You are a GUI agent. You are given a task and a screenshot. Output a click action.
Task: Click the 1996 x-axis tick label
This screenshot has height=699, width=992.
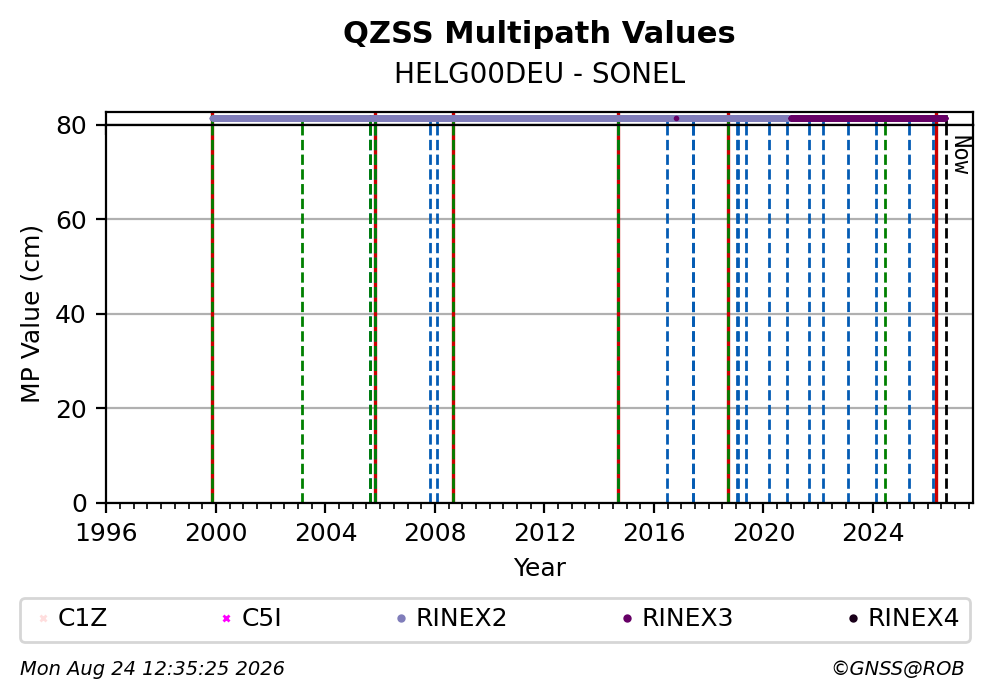pyautogui.click(x=106, y=533)
